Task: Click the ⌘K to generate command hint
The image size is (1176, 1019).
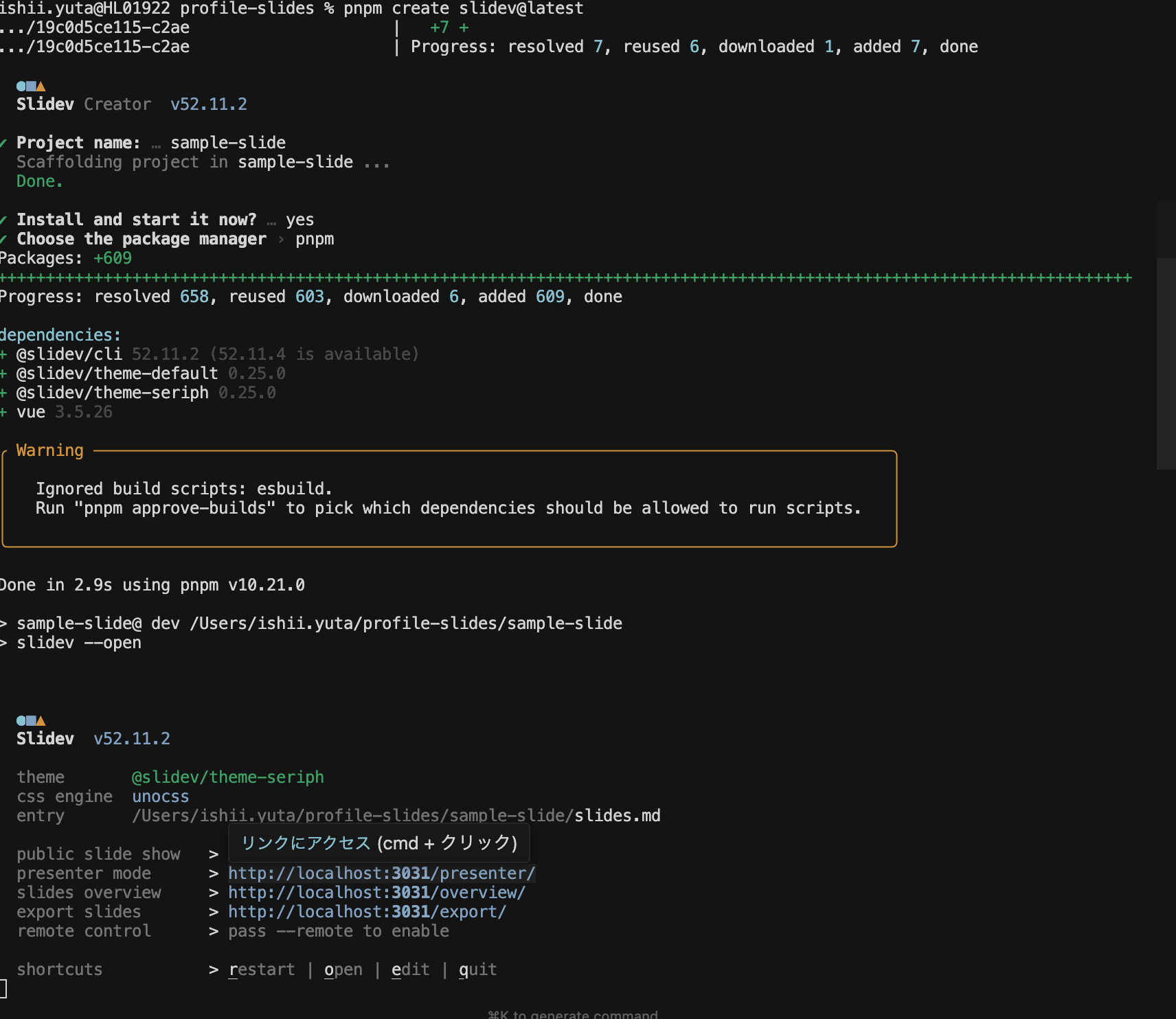Action: click(572, 1015)
